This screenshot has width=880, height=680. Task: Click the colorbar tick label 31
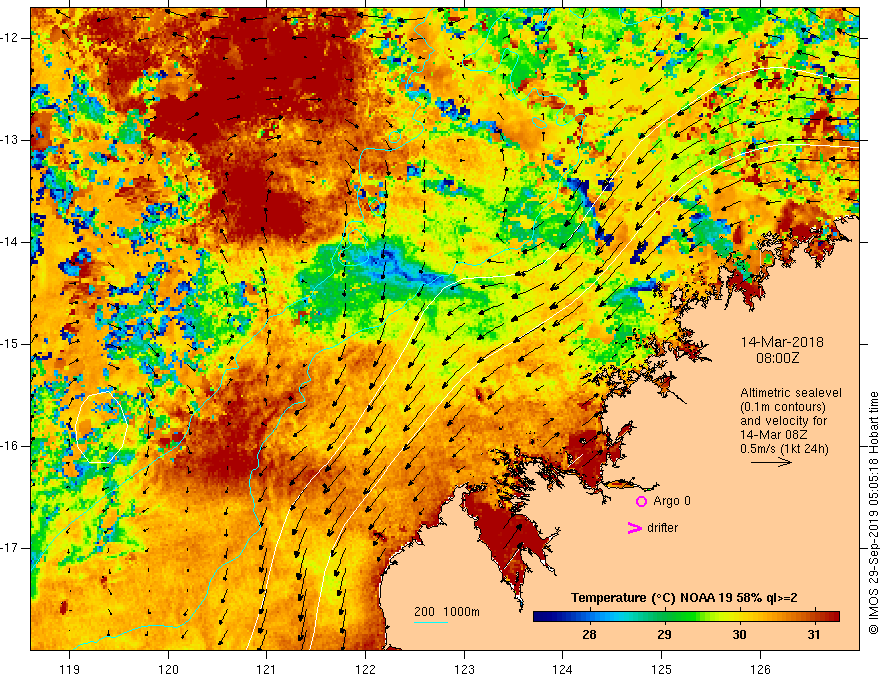click(x=814, y=635)
